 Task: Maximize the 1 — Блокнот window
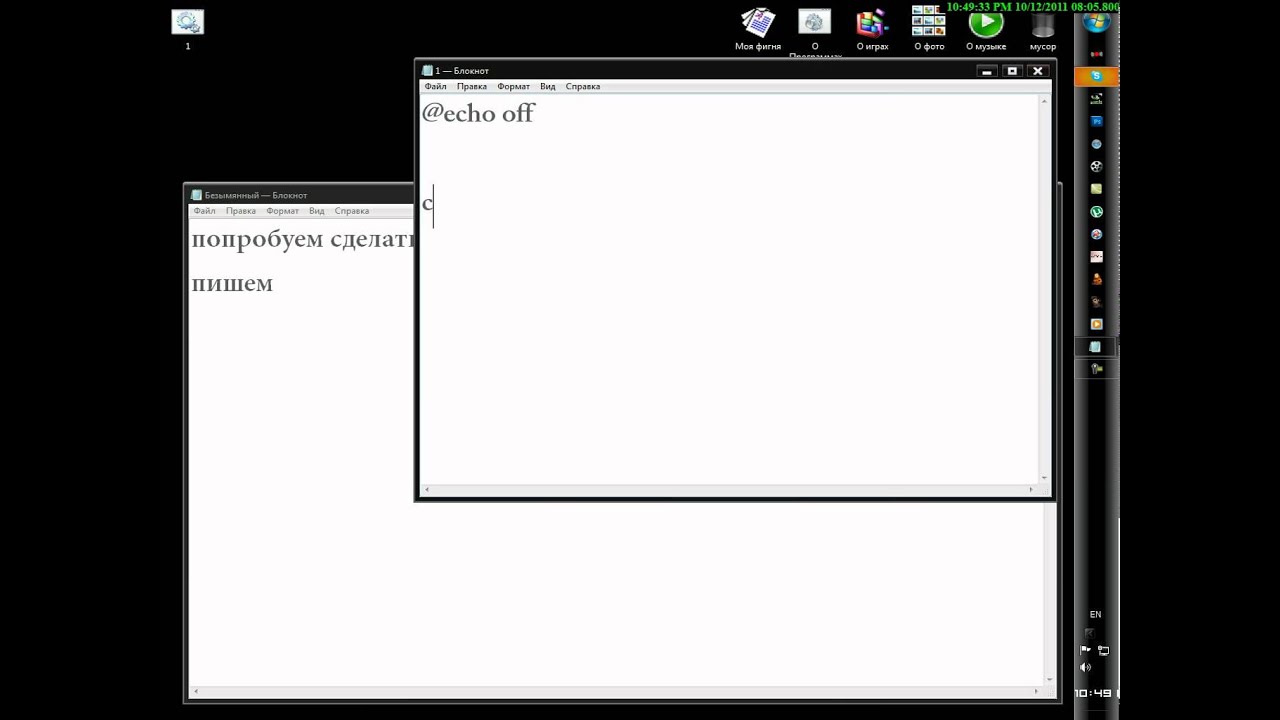coord(1012,71)
